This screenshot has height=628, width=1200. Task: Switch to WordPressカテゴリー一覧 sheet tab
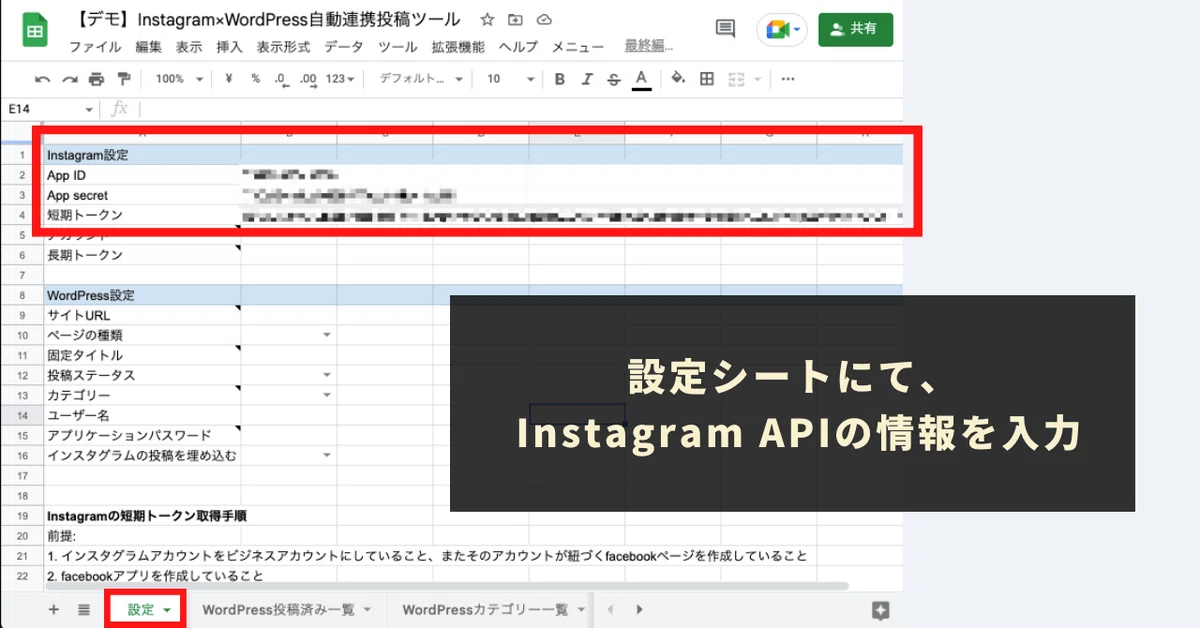coord(493,609)
